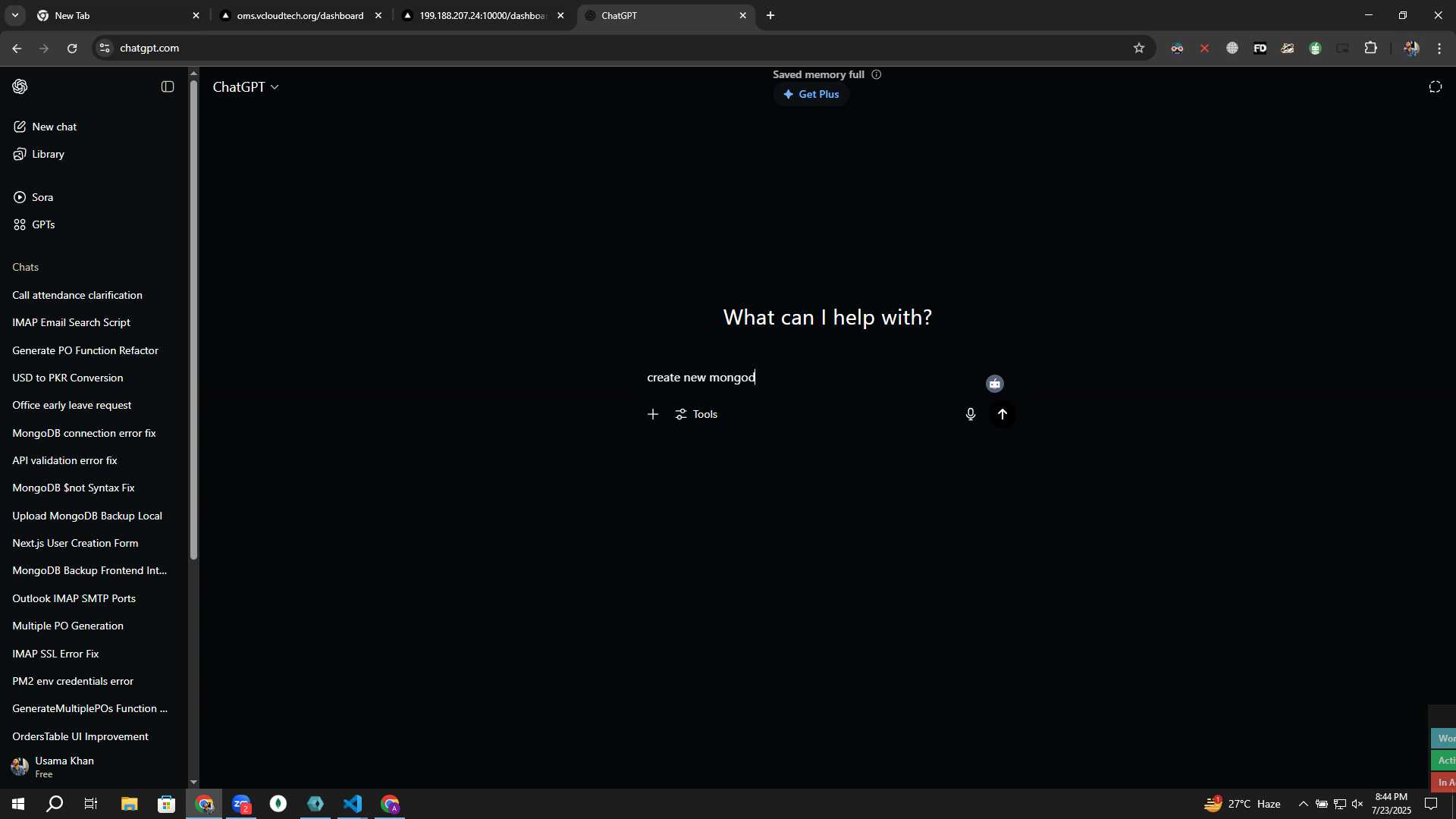Screen dimensions: 1456x819
Task: Click the info icon beside Saved memory full
Action: [877, 74]
